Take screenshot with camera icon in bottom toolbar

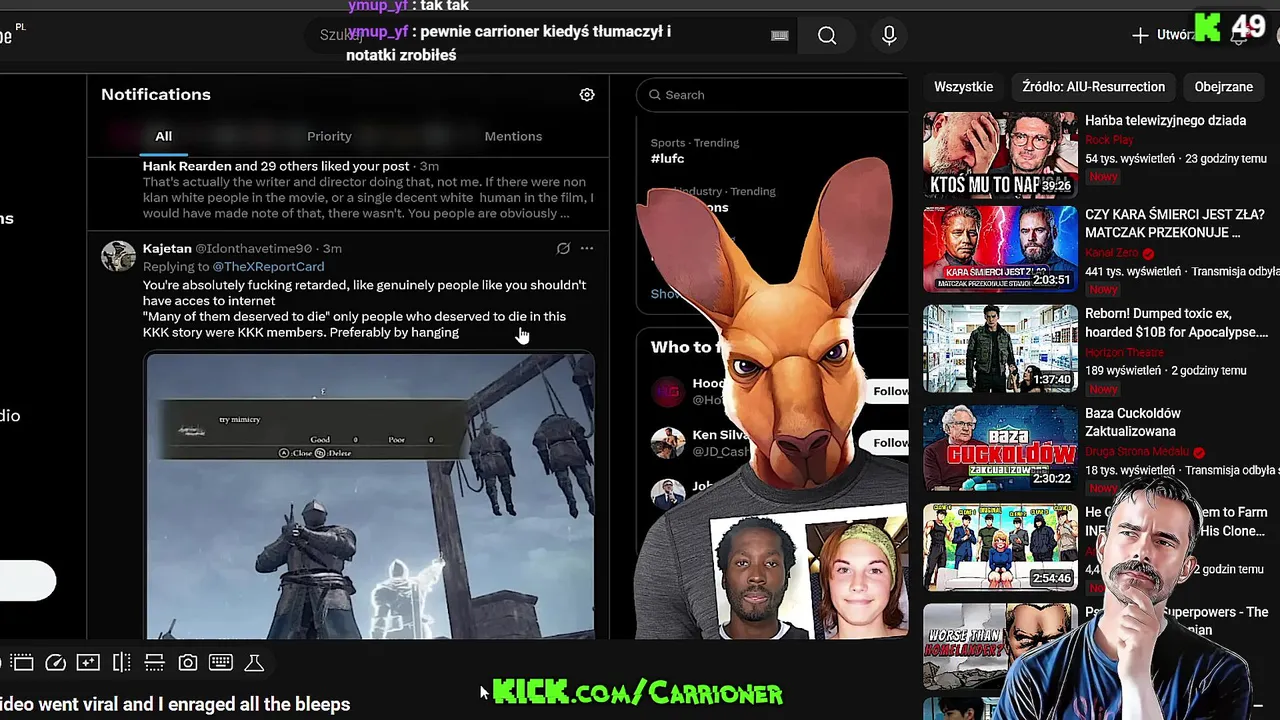(x=187, y=662)
